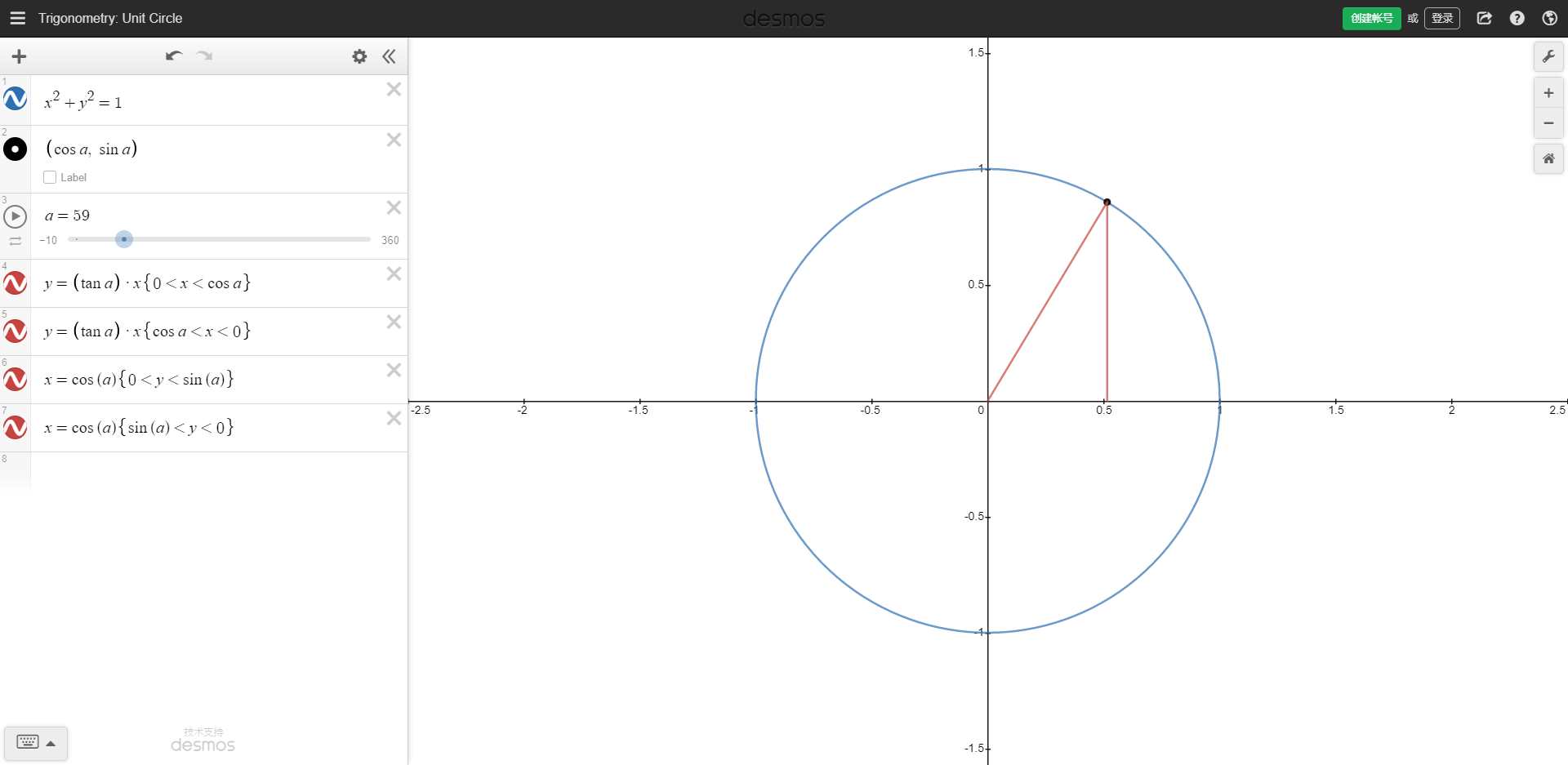The height and width of the screenshot is (765, 1568).
Task: Hide the y=(tan a)x {0<x<cos a} line
Action: [x=16, y=283]
